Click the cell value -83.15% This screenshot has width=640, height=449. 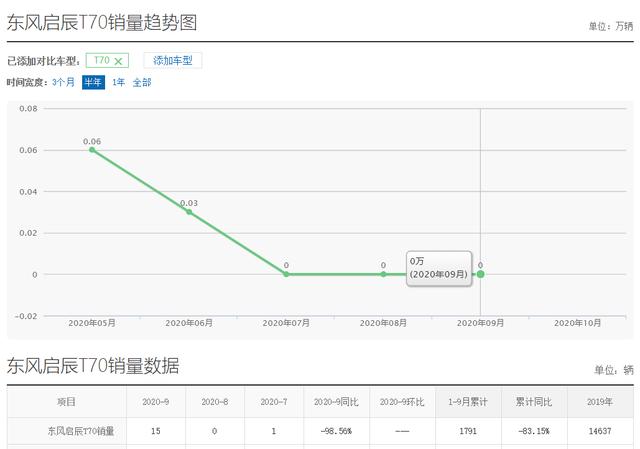click(x=534, y=431)
